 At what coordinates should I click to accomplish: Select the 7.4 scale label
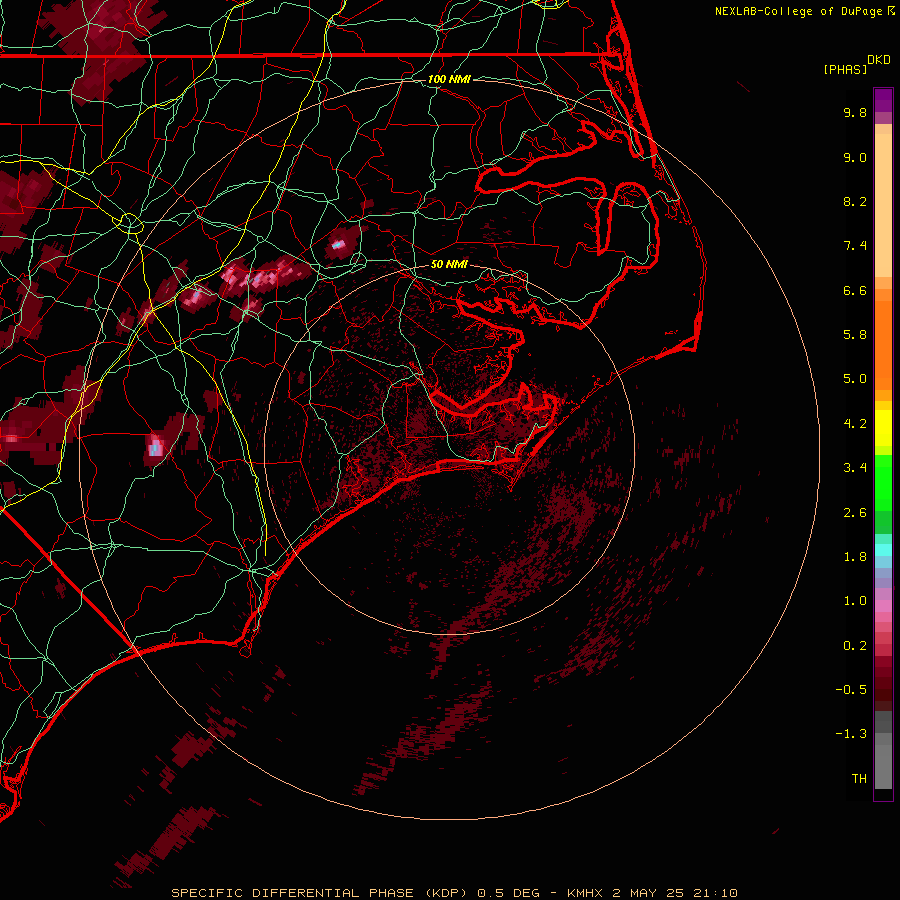click(855, 246)
